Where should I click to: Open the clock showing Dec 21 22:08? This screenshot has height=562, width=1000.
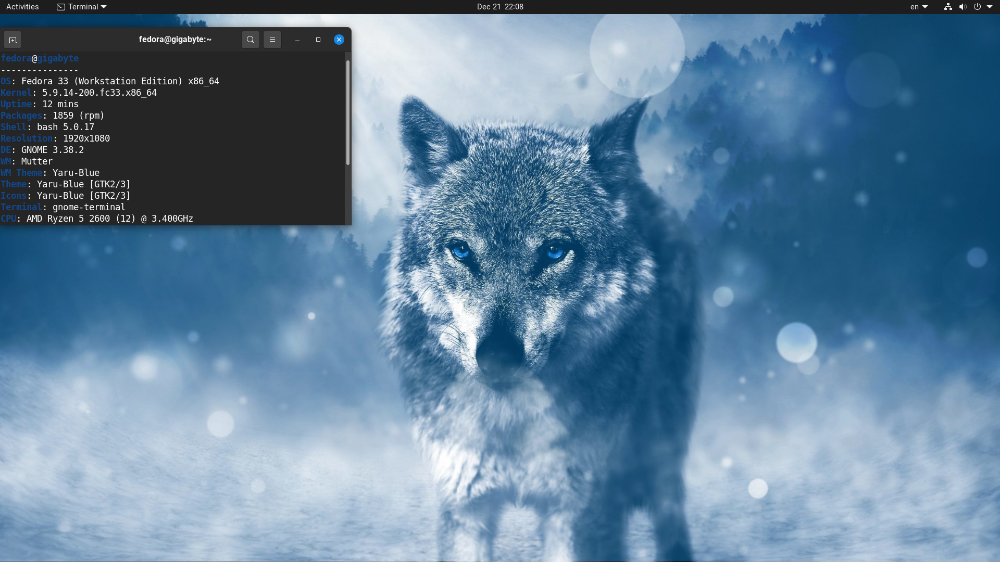[500, 6]
